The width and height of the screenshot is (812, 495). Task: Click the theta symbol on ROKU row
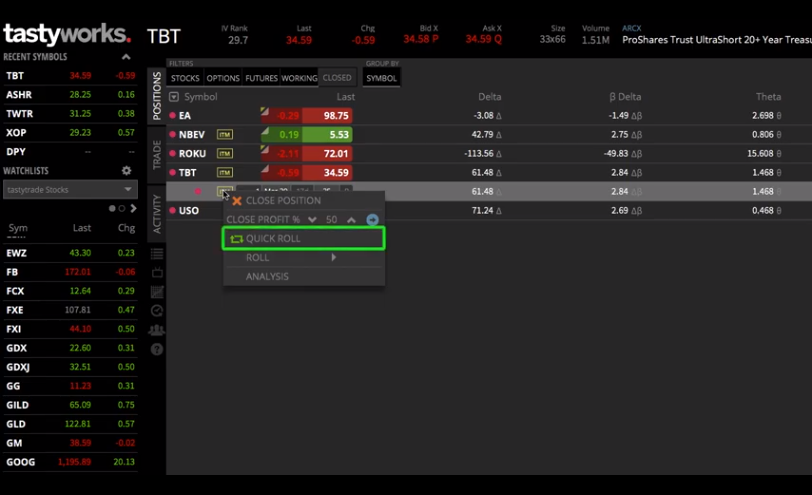[x=779, y=154]
